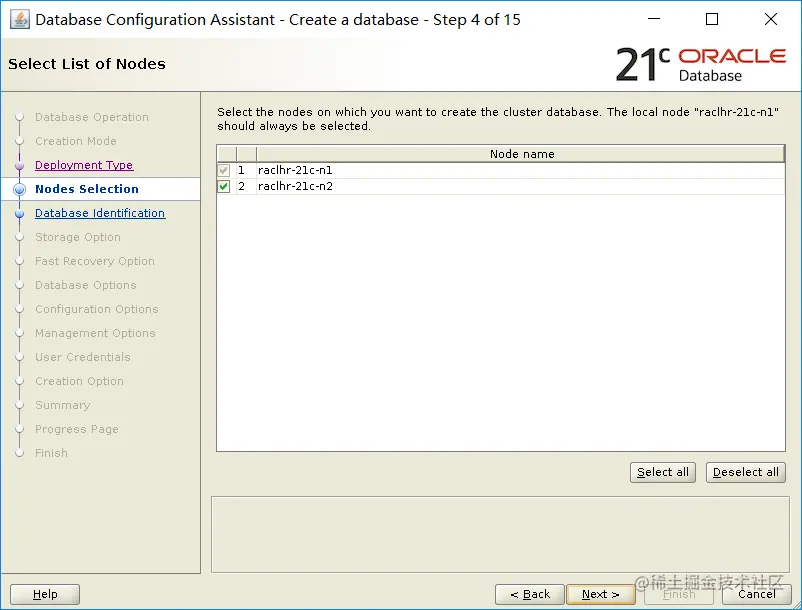
Task: Click the Select all button
Action: pyautogui.click(x=662, y=472)
